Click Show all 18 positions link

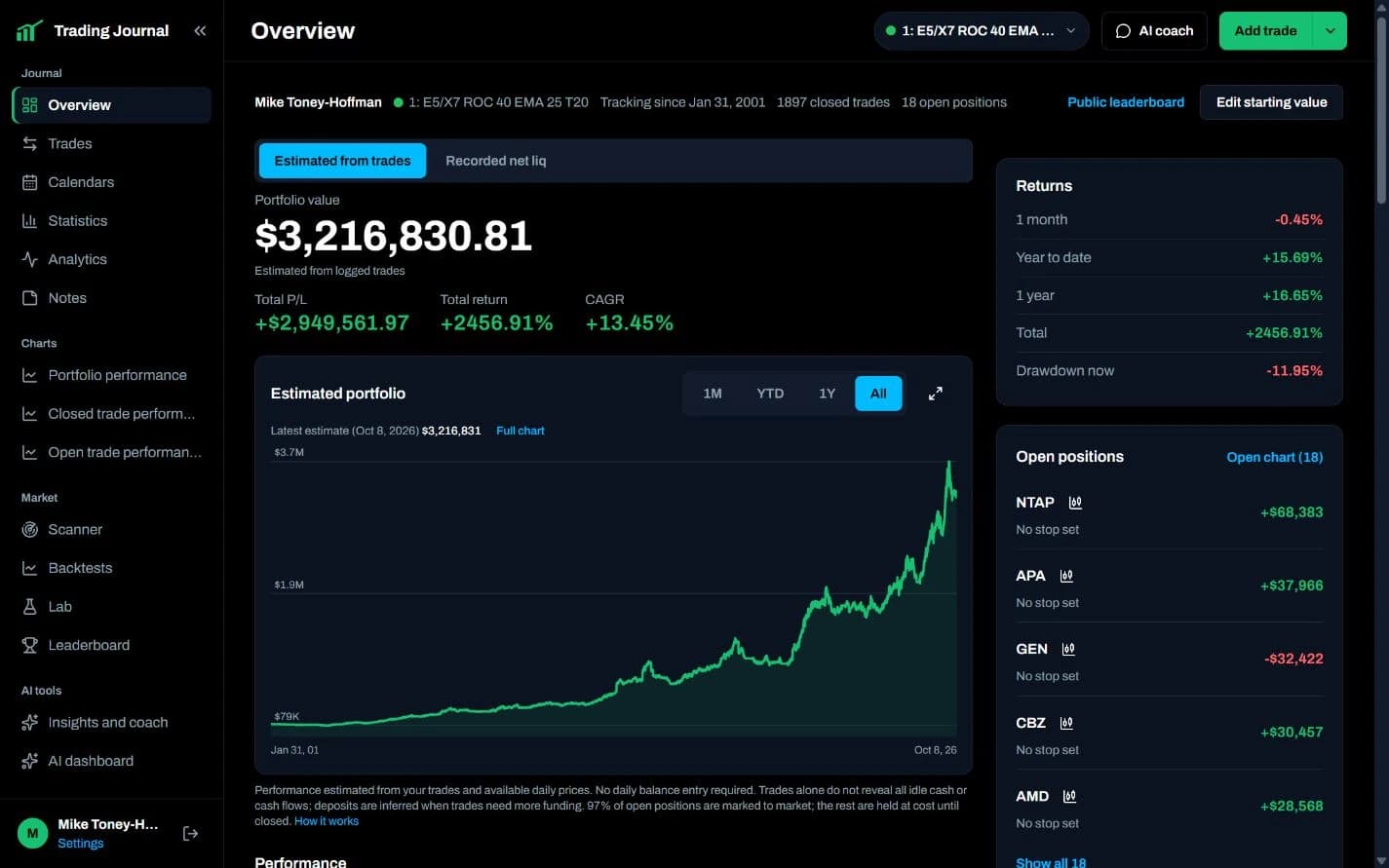[x=1051, y=862]
